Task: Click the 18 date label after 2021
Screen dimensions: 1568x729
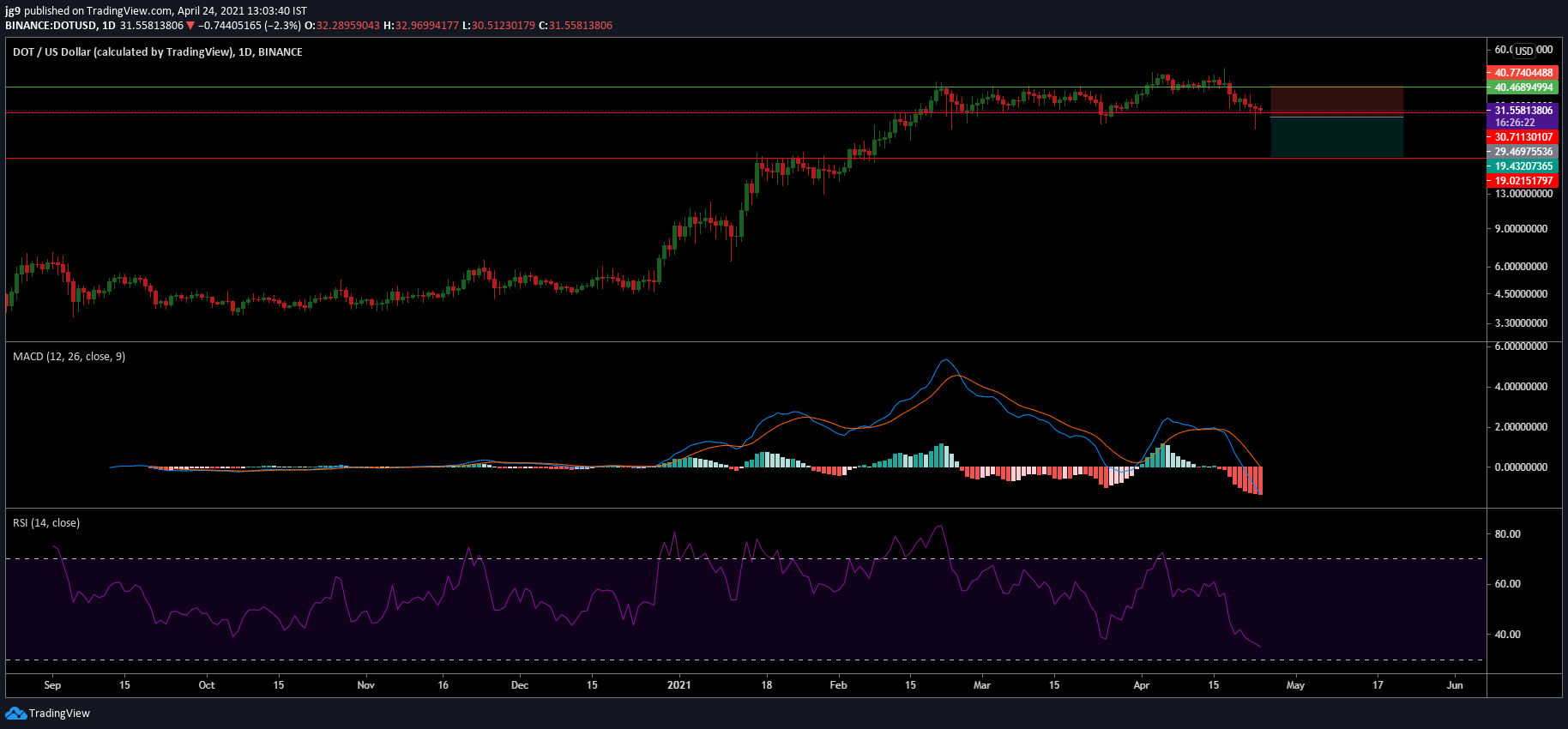Action: click(x=767, y=685)
